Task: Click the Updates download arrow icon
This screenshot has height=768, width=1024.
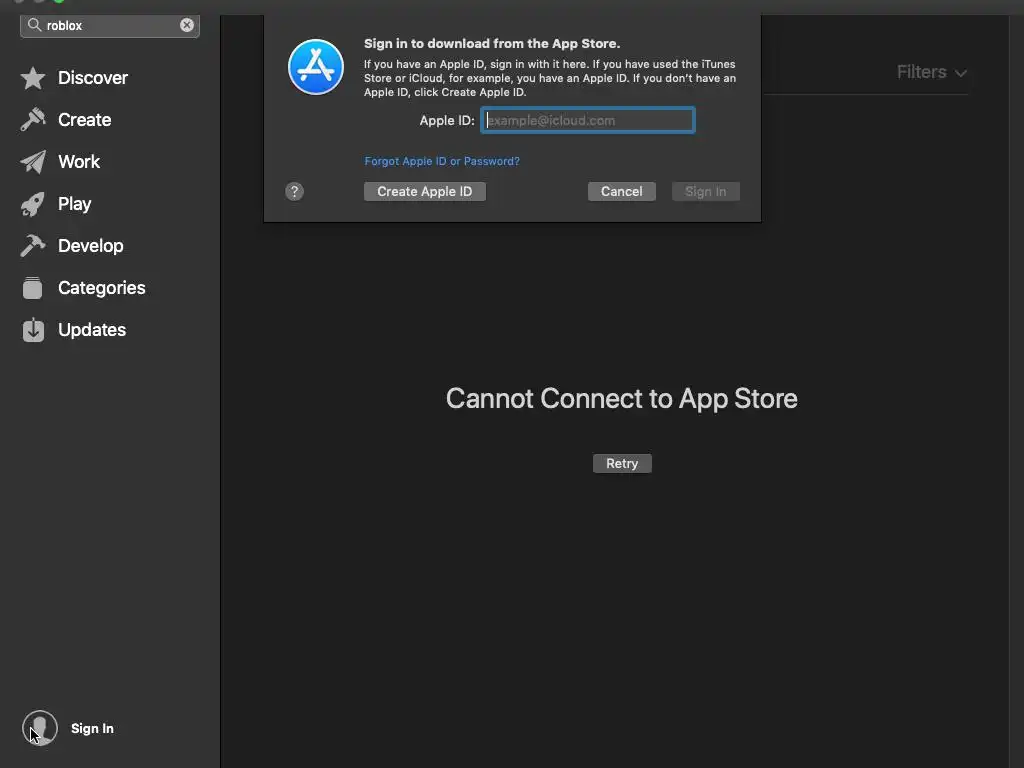Action: (33, 330)
